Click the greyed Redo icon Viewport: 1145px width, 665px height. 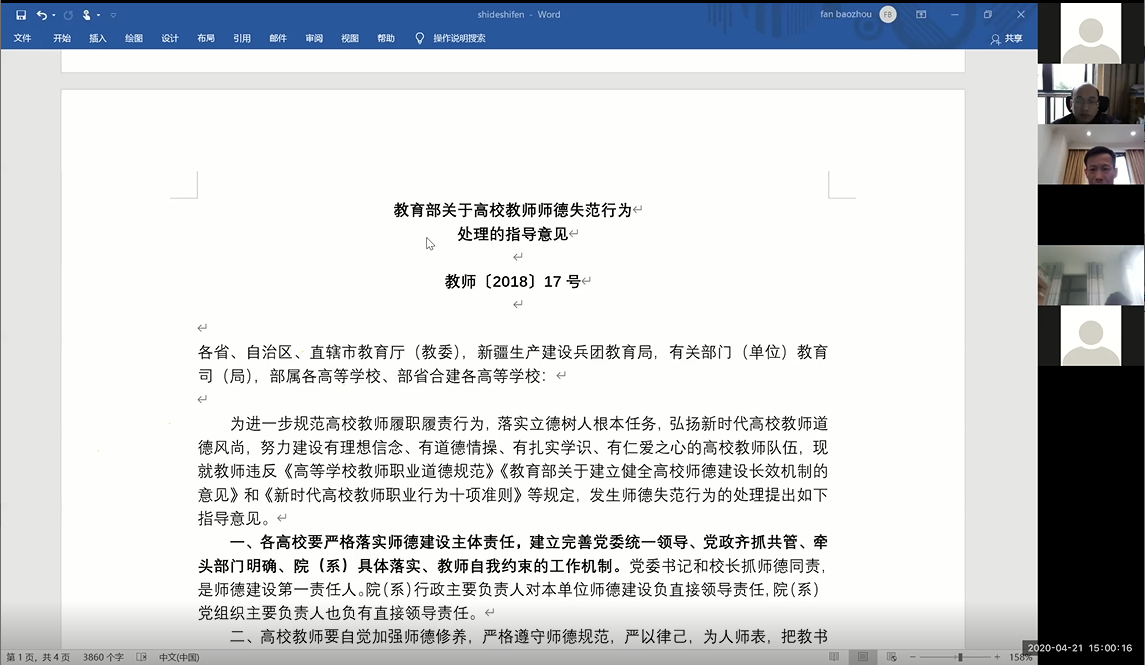tap(68, 15)
